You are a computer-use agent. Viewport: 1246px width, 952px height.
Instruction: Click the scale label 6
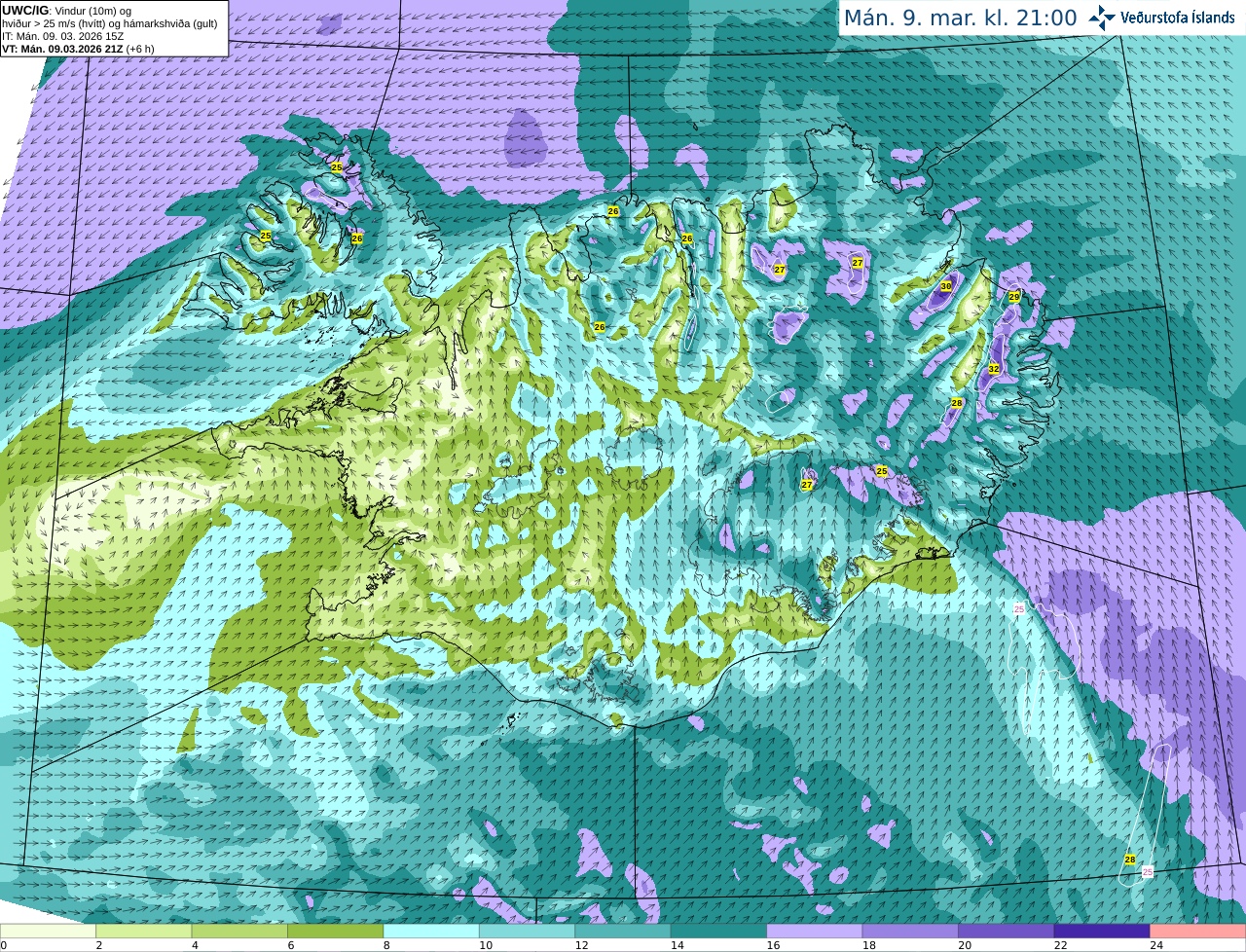point(291,945)
